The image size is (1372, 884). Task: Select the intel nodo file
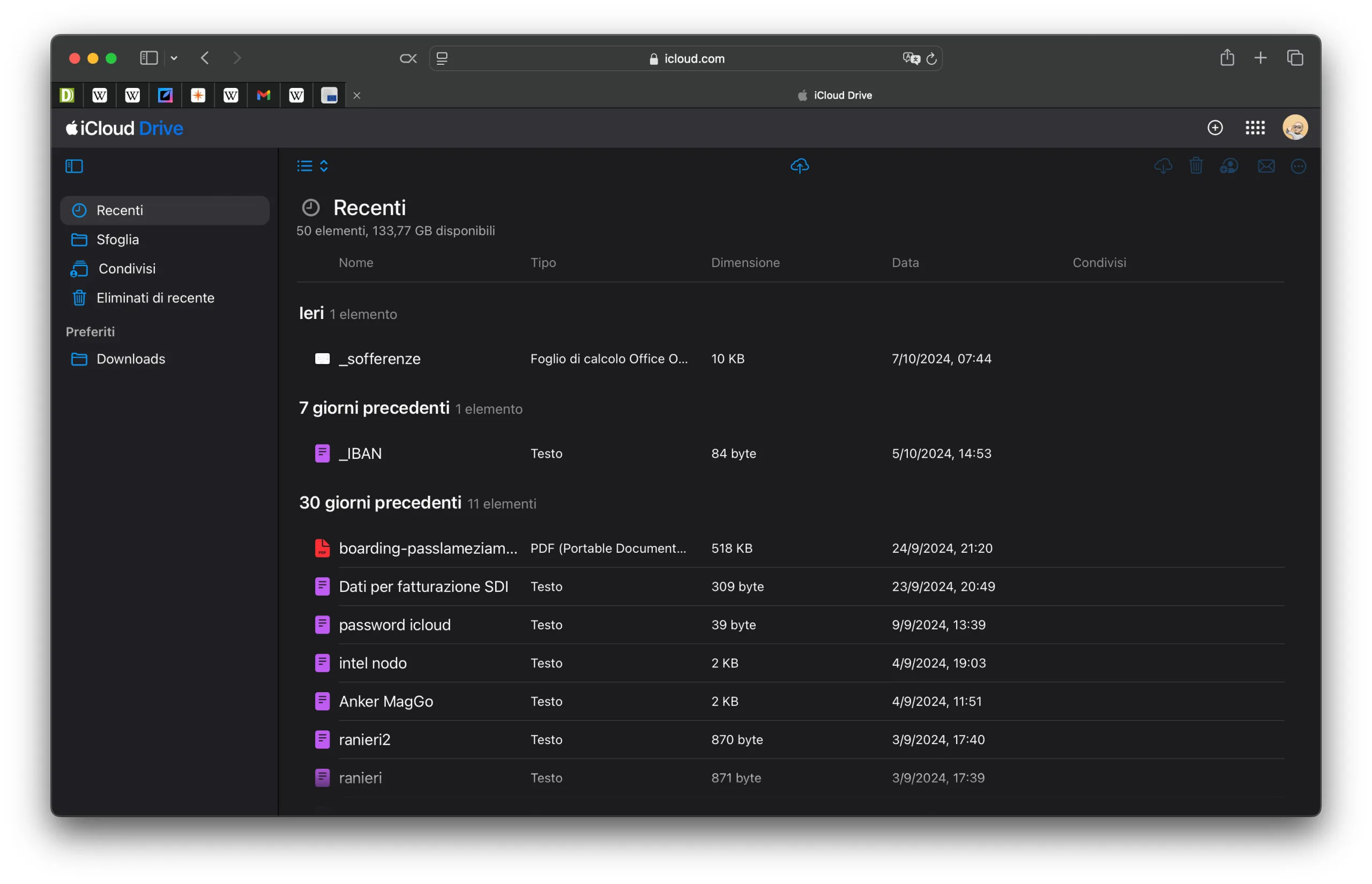791,663
